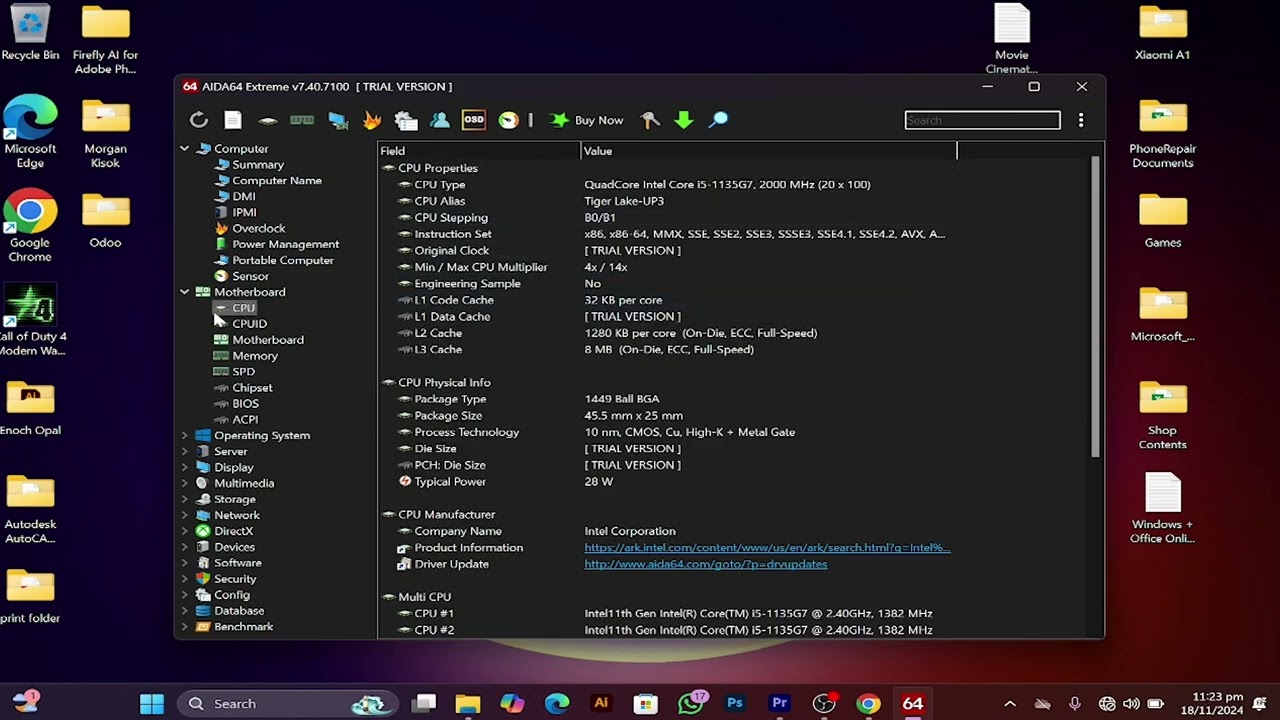Screen dimensions: 1280x720
Task: Click the network computers toolbar icon
Action: [x=338, y=120]
